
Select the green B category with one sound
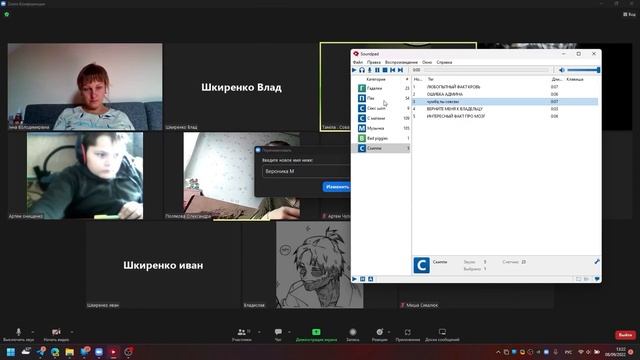pyautogui.click(x=381, y=138)
